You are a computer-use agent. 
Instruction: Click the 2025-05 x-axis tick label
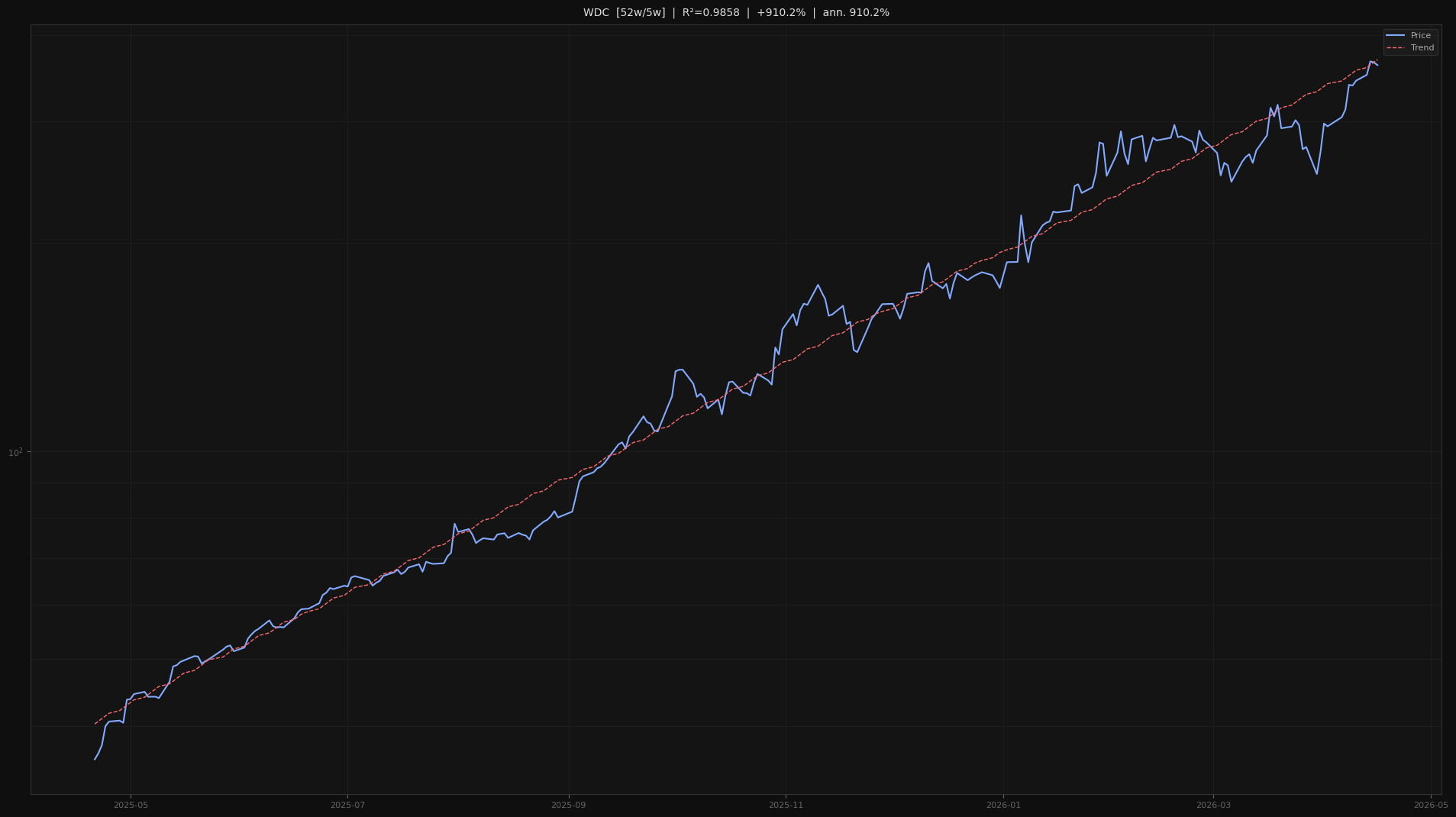(x=131, y=805)
